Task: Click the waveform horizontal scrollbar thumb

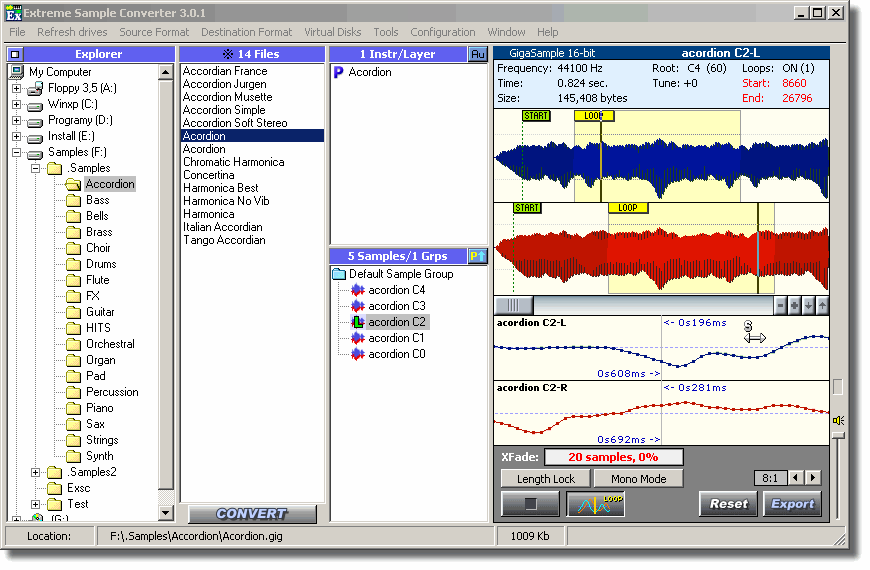Action: point(514,306)
